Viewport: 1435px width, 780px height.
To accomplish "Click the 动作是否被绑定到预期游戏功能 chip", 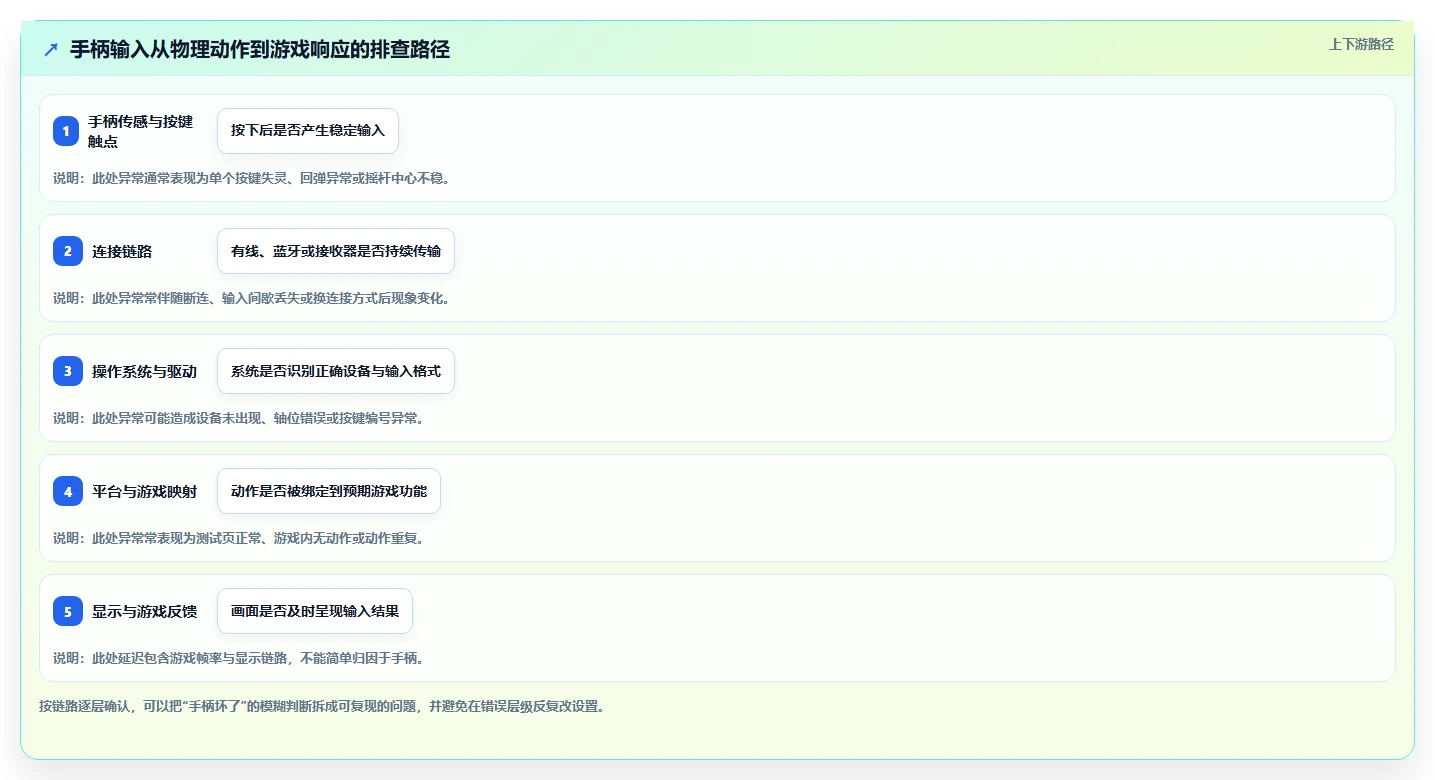I will coord(329,491).
